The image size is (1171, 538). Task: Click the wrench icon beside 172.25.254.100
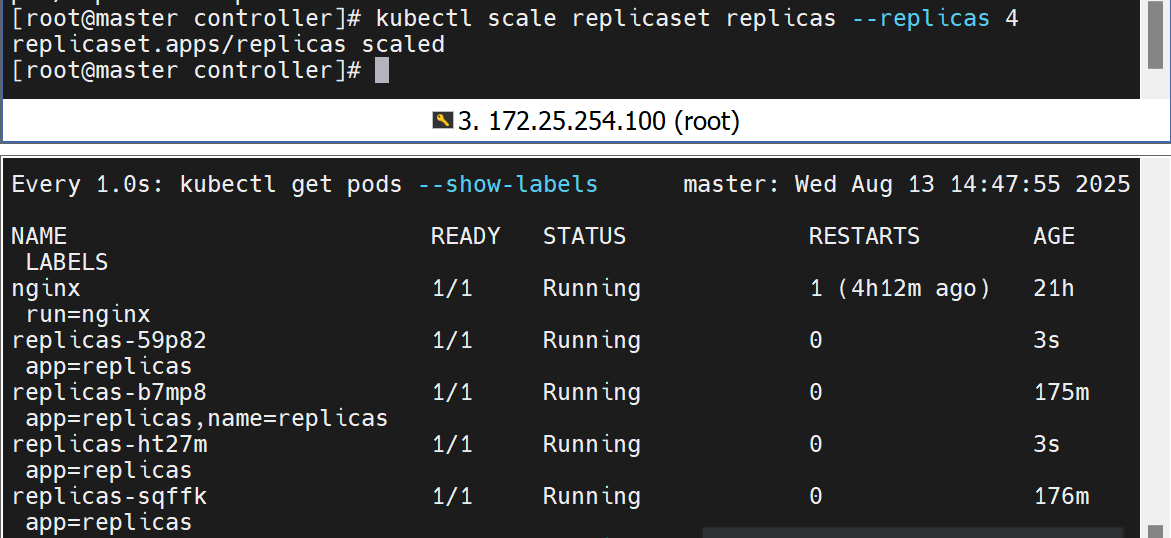tap(442, 120)
